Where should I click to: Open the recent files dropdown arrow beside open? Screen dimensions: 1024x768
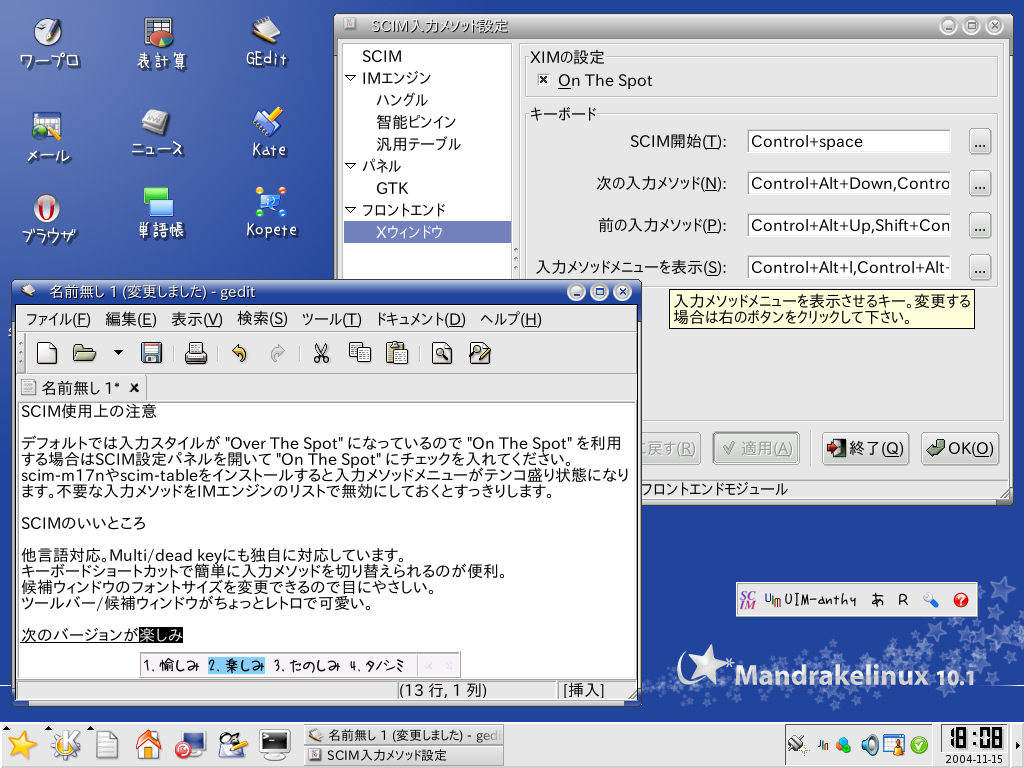point(118,353)
